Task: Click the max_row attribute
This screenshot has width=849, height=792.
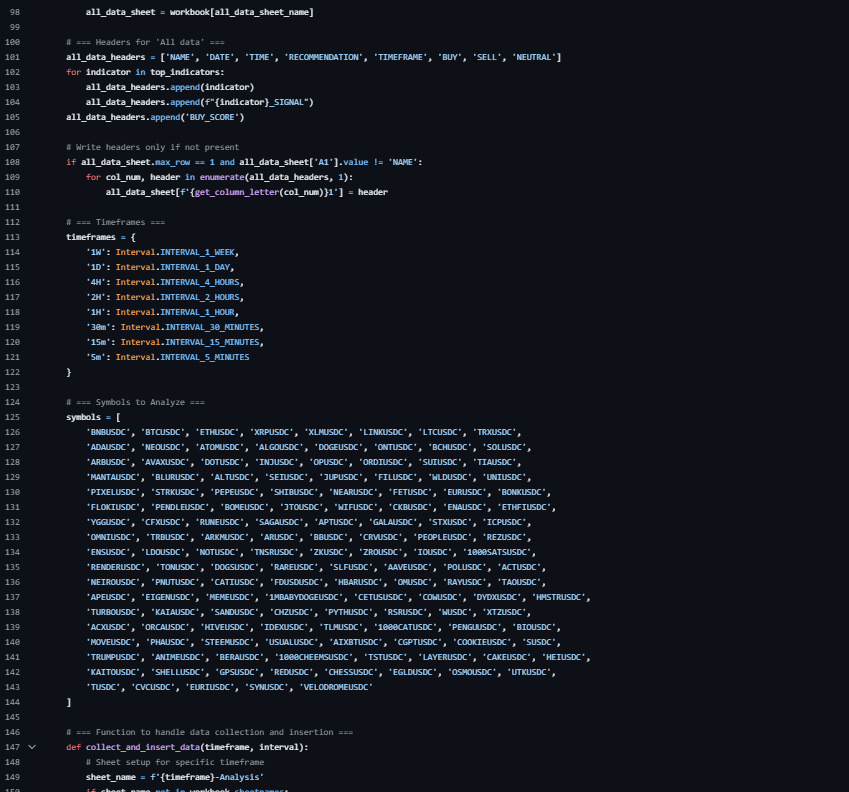Action: coord(172,162)
